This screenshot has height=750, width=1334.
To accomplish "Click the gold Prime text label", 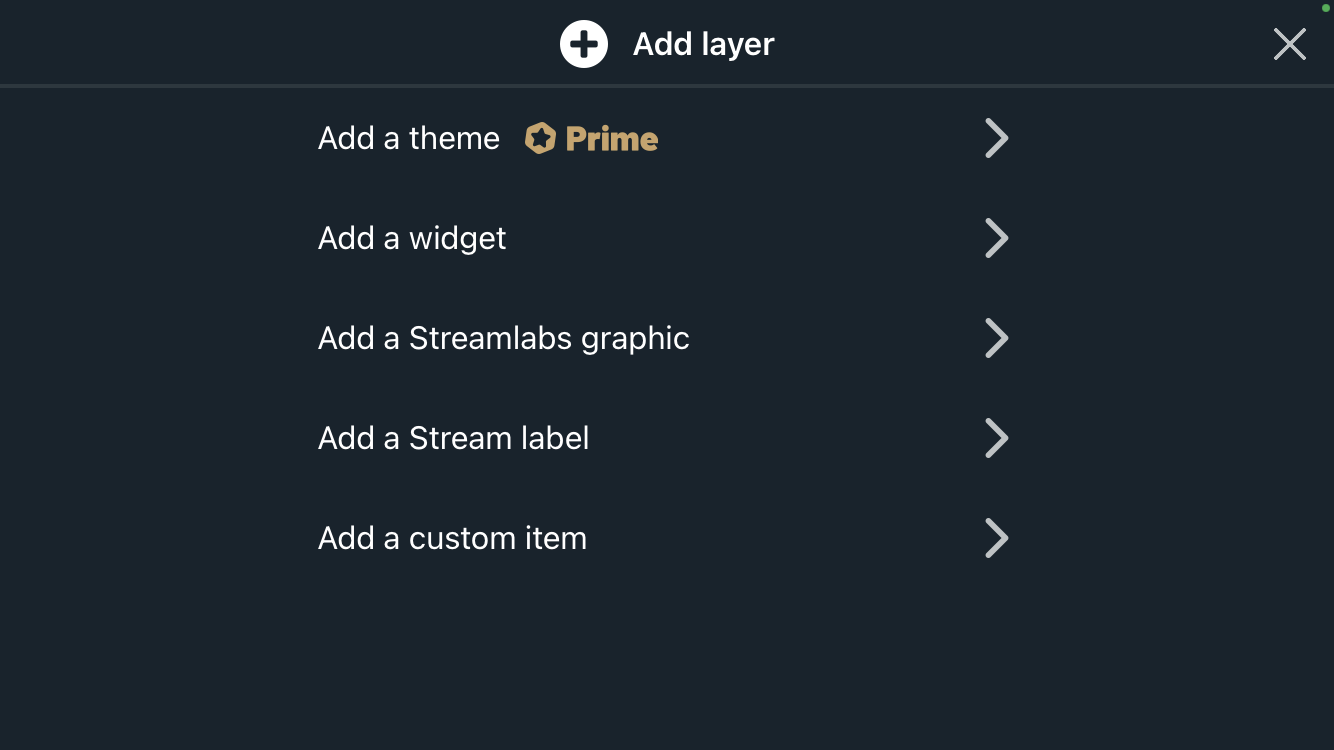I will click(x=612, y=138).
